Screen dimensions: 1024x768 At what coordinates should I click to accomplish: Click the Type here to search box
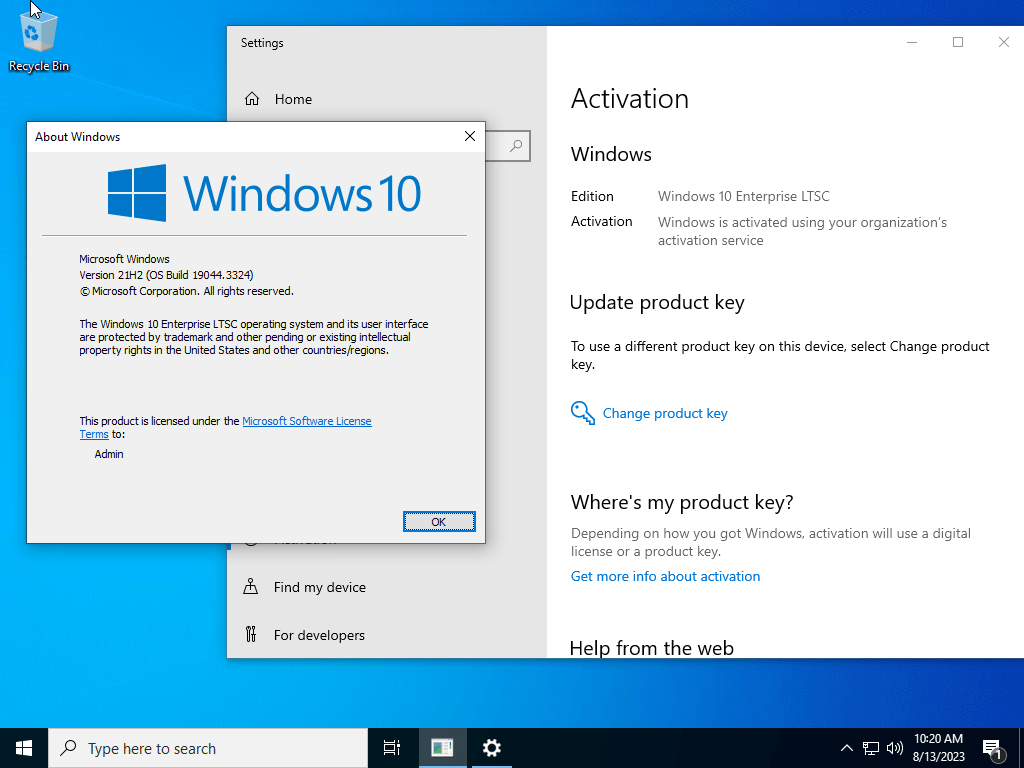pyautogui.click(x=208, y=748)
